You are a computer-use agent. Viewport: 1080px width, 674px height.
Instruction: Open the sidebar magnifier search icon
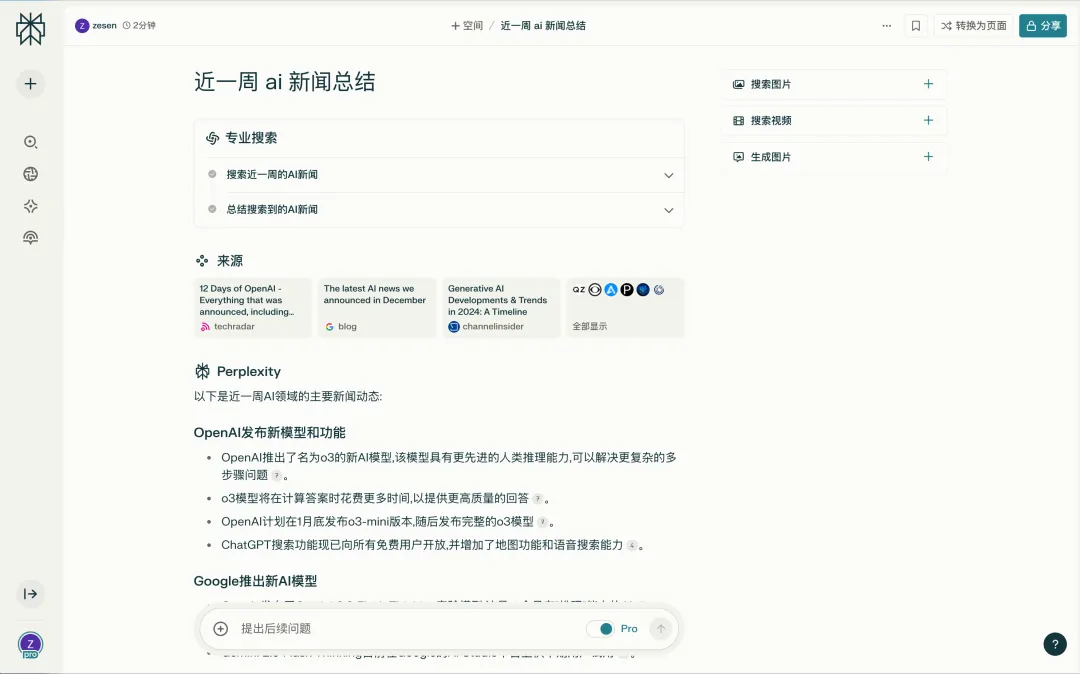point(30,142)
